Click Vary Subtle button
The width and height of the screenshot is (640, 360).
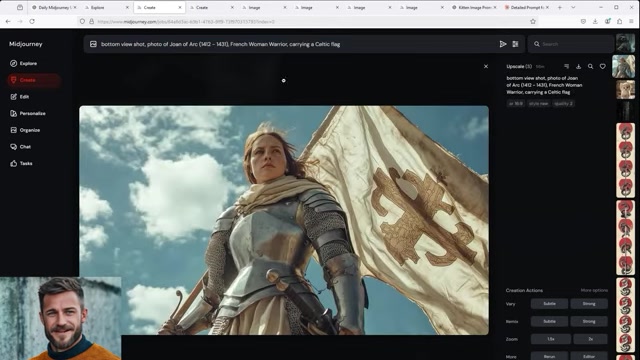point(549,304)
